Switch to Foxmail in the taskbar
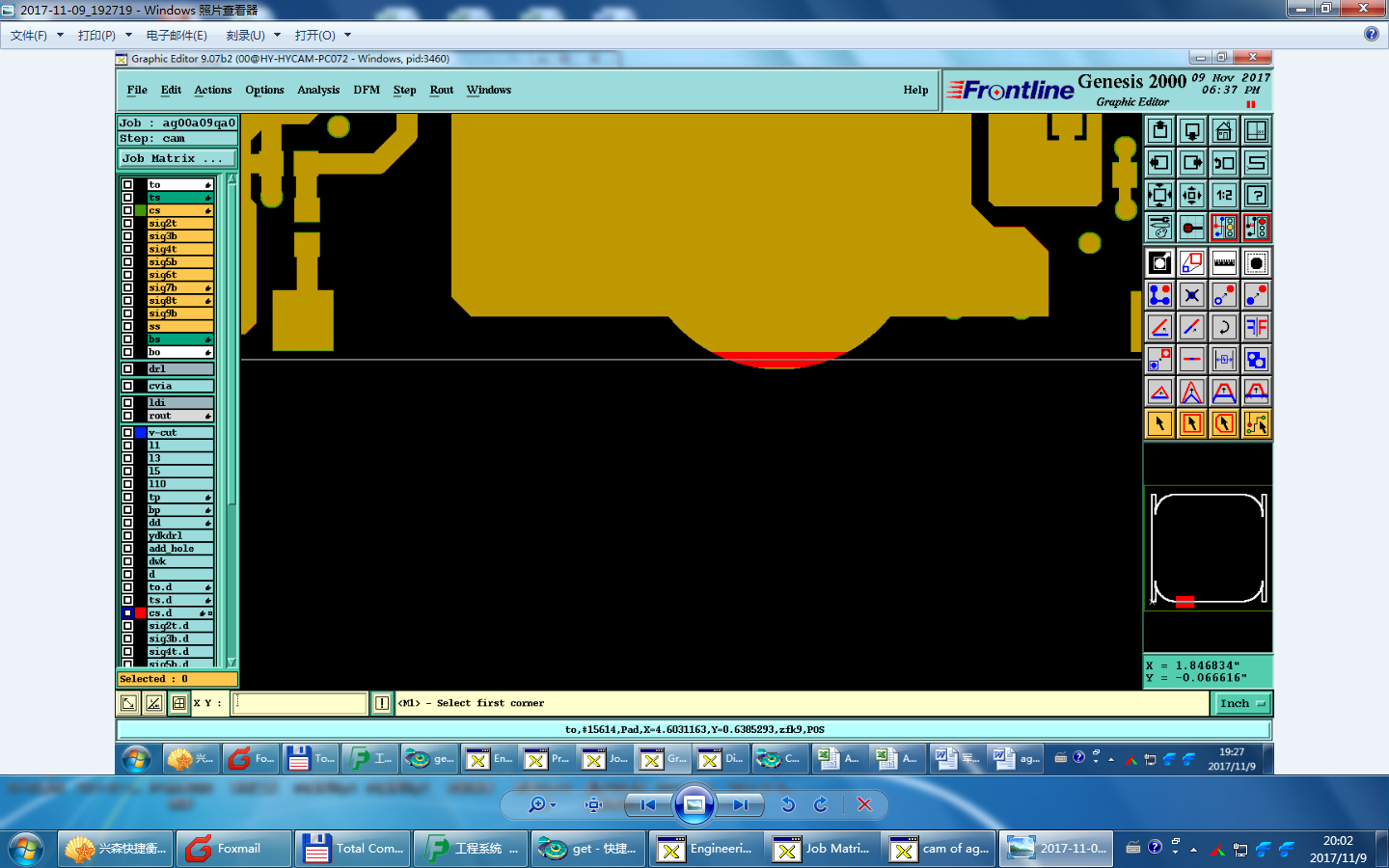Image resolution: width=1389 pixels, height=868 pixels. coord(233,849)
